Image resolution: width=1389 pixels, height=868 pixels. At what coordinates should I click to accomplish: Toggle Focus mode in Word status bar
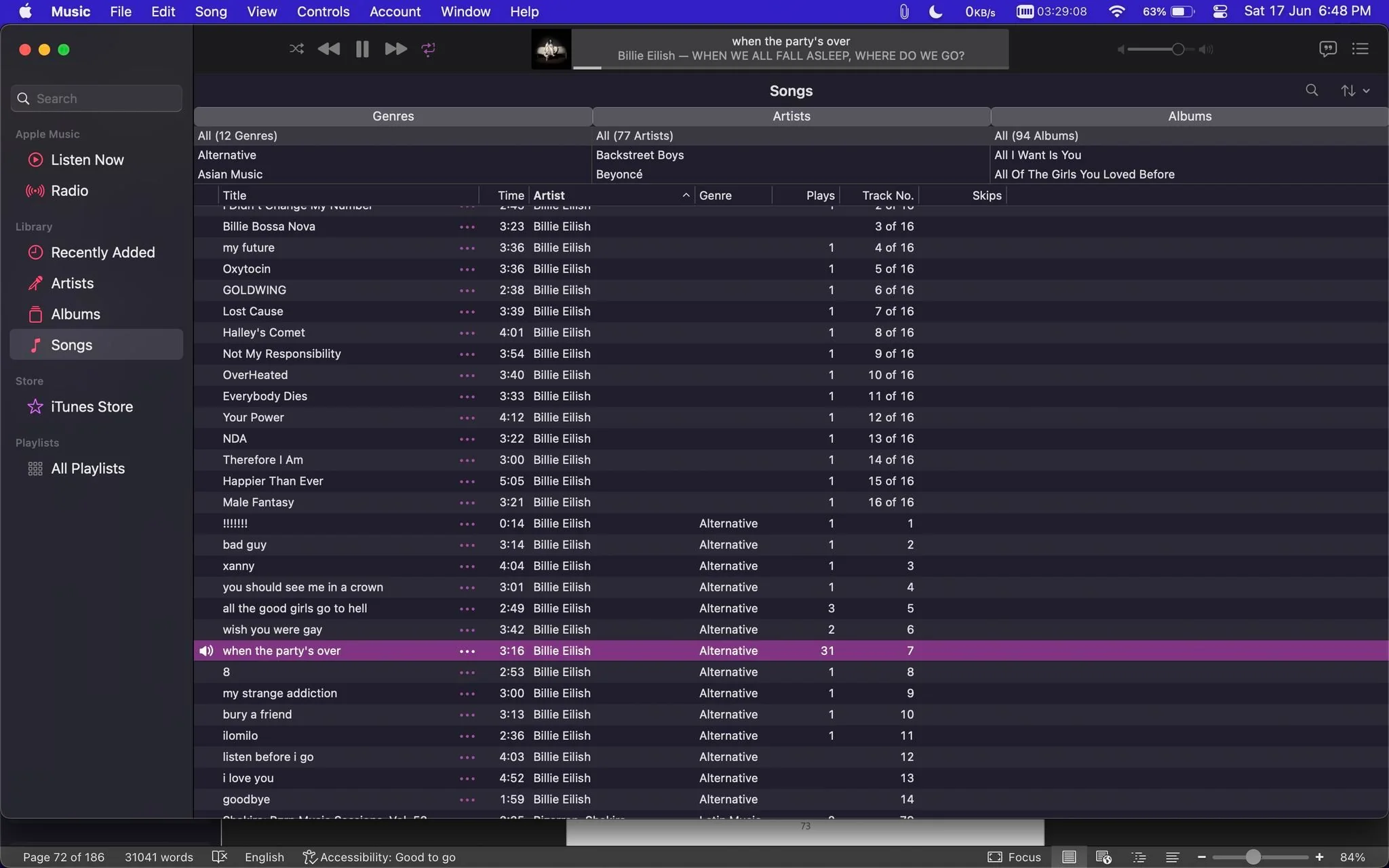point(1014,857)
